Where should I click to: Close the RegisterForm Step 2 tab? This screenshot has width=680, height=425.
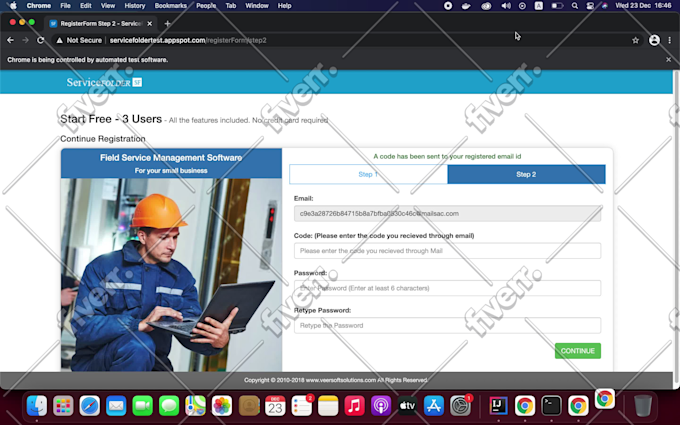pos(150,24)
